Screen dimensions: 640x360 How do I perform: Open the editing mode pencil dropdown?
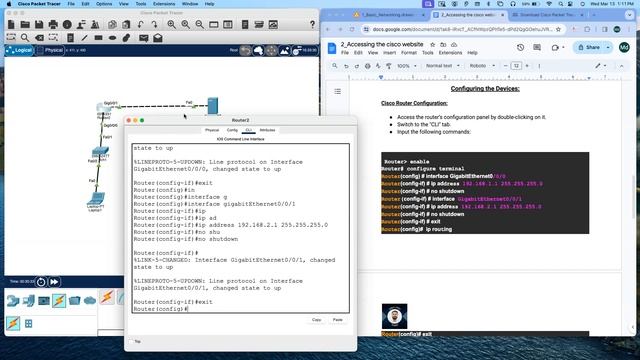tap(600, 66)
